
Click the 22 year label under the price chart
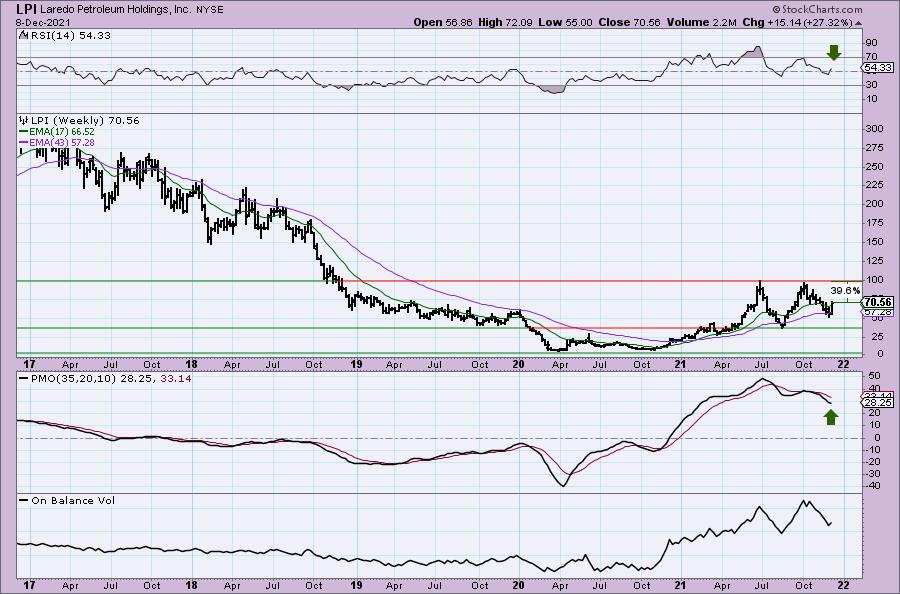point(843,364)
